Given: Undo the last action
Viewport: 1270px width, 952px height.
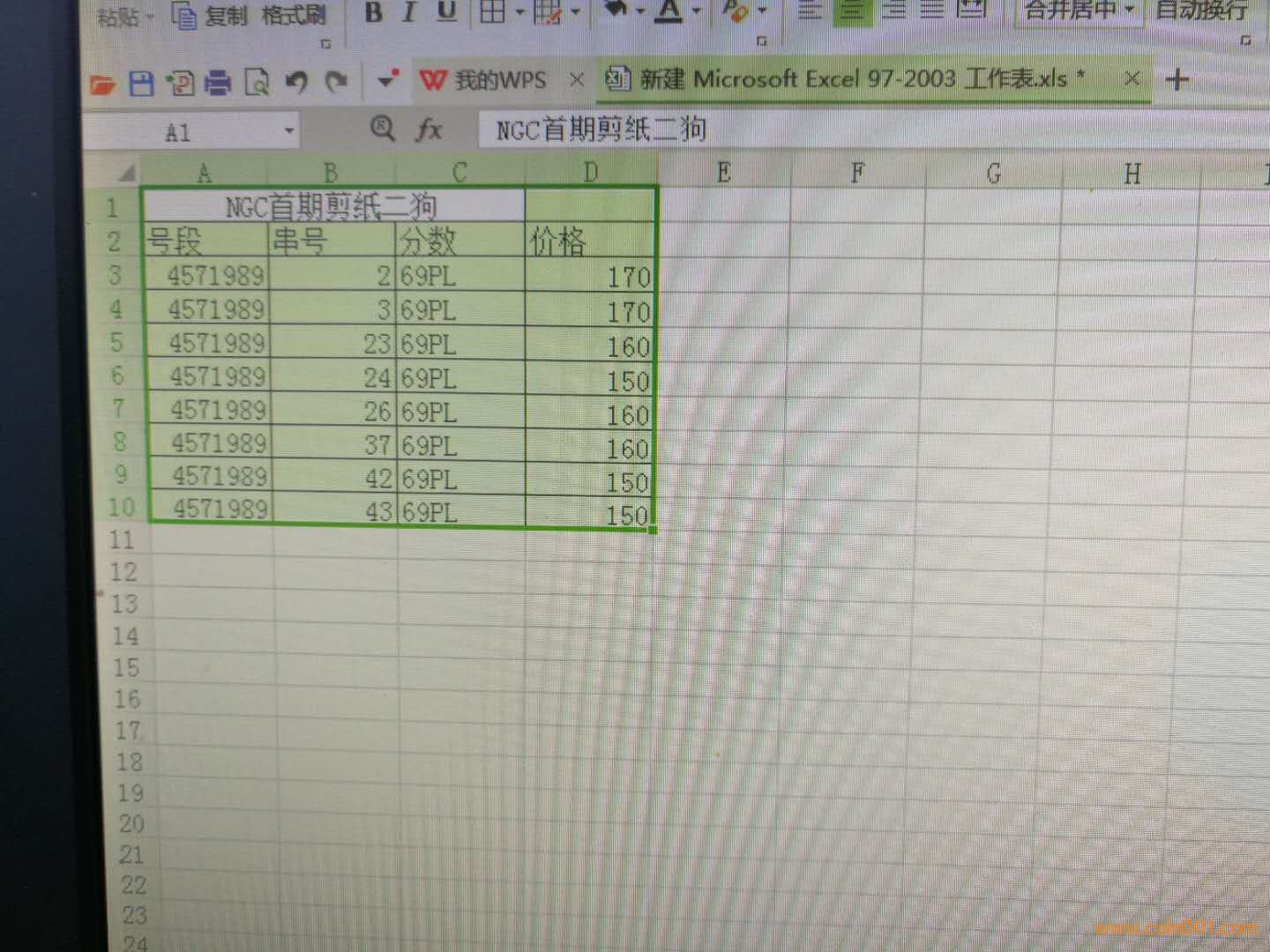Looking at the screenshot, I should coord(296,84).
